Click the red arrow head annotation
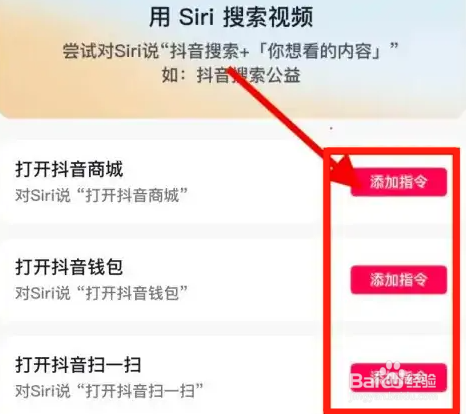Screen dimensions: 466x414 coord(345,173)
